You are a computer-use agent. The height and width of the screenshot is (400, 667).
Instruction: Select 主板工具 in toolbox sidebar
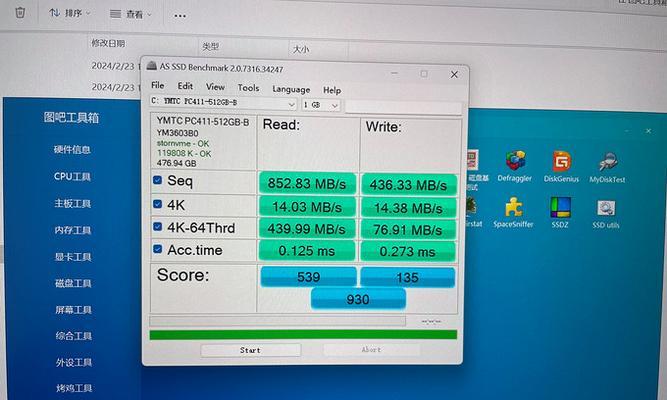(72, 203)
